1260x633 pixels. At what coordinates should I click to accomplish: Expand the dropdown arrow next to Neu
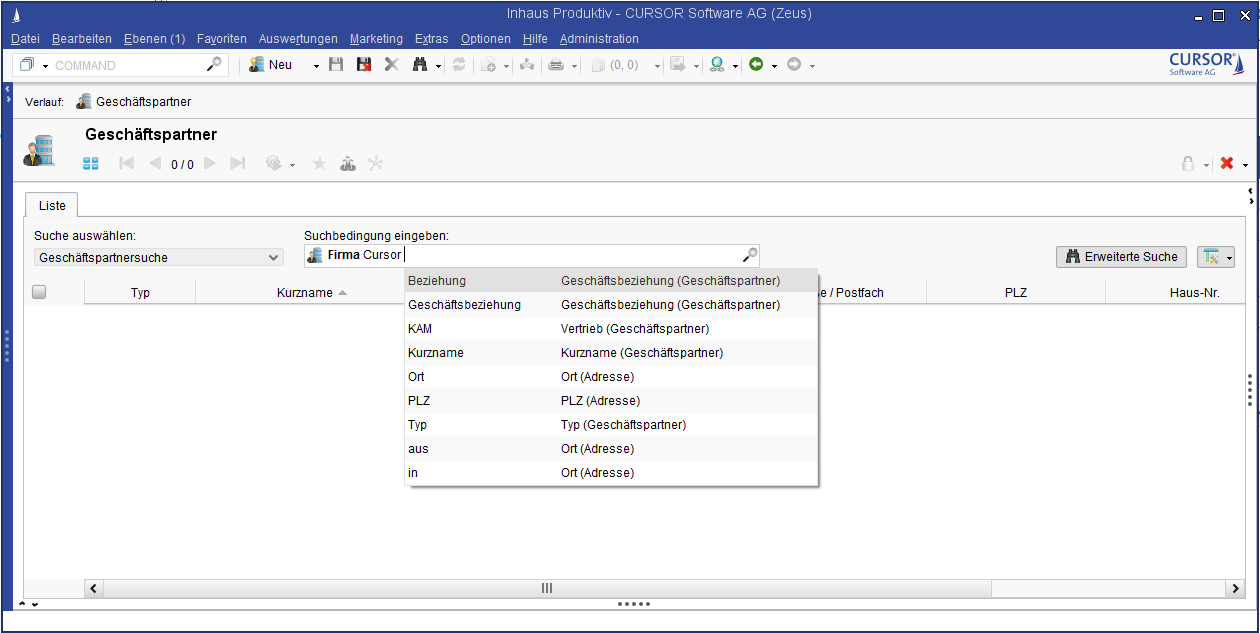[316, 66]
